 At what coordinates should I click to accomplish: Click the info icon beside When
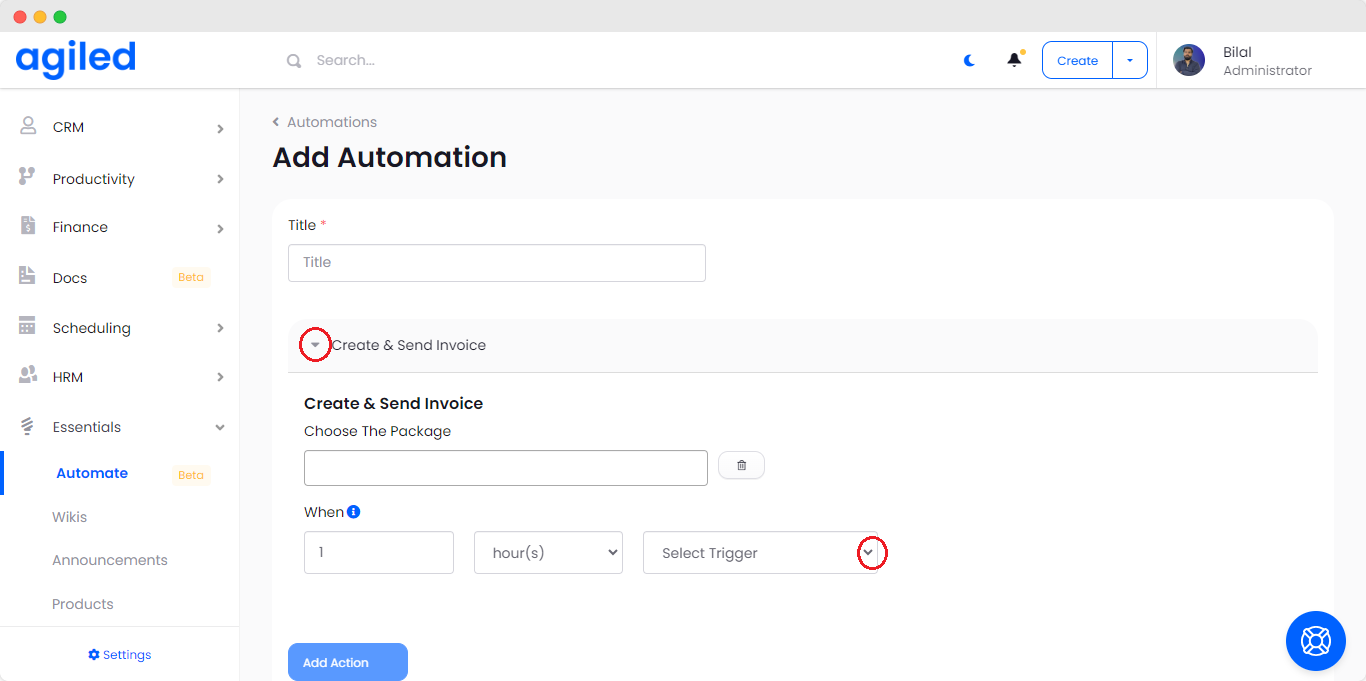click(353, 512)
